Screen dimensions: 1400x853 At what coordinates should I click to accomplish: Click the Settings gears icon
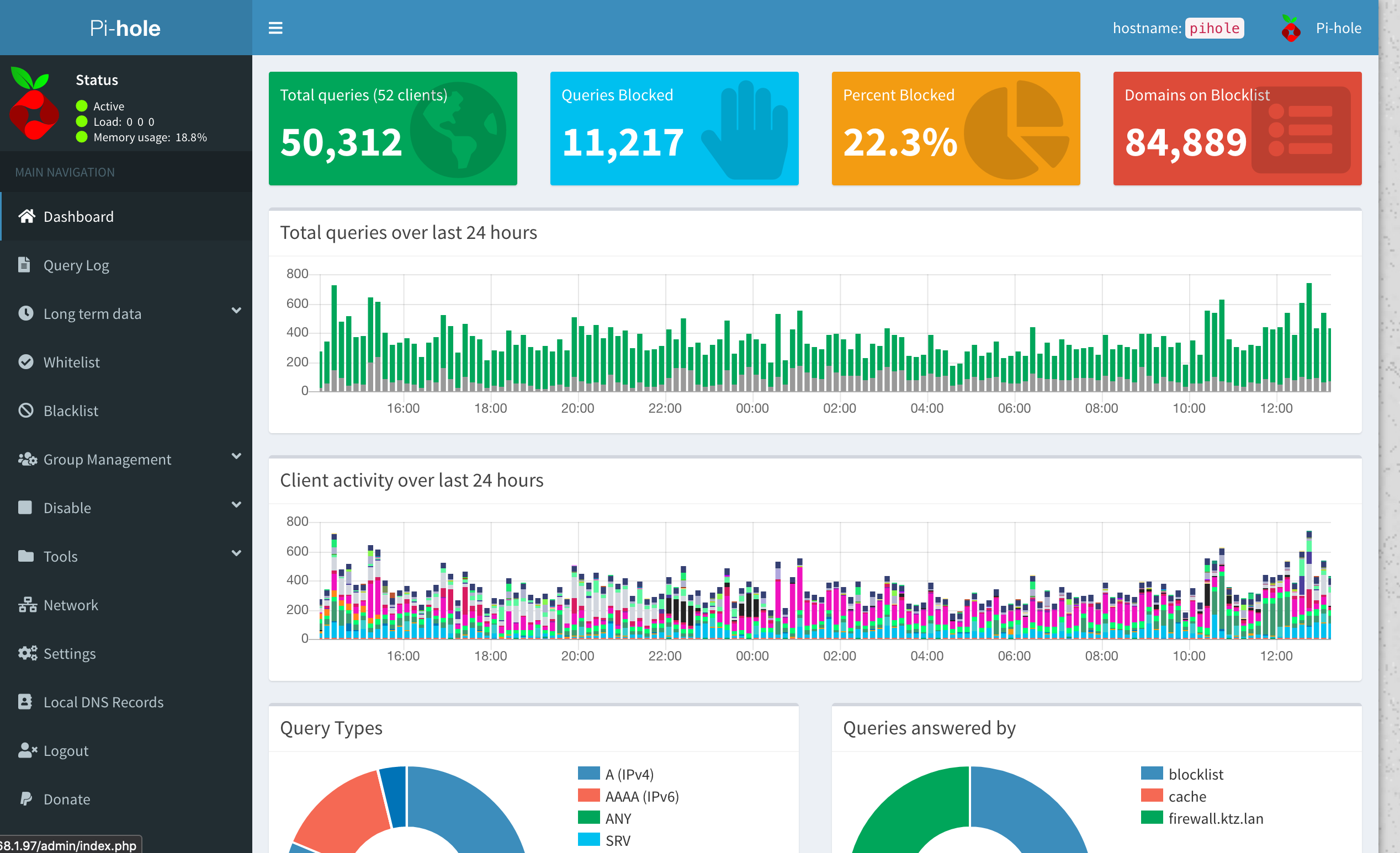point(27,653)
